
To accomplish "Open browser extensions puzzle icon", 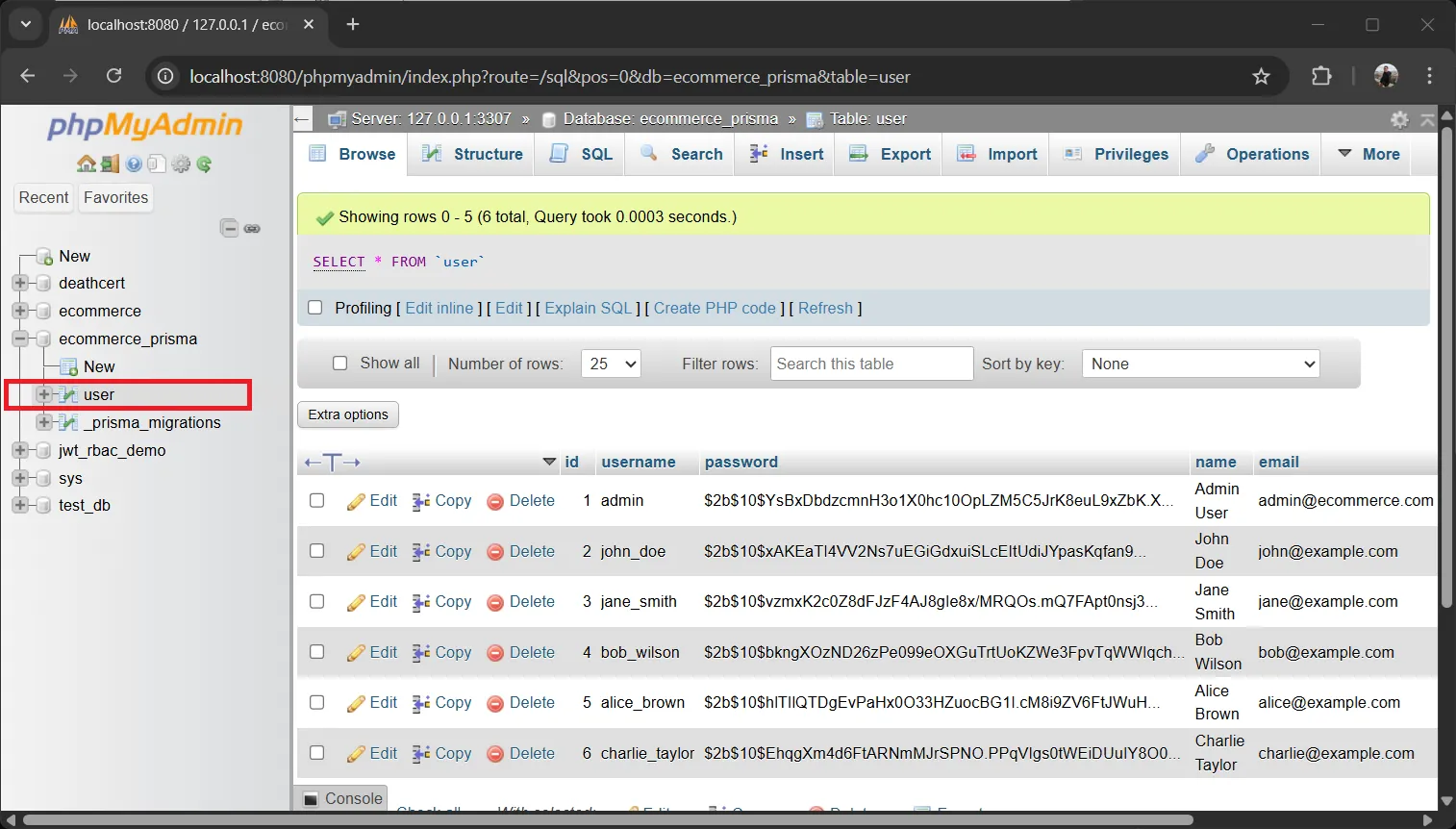I will click(1322, 76).
